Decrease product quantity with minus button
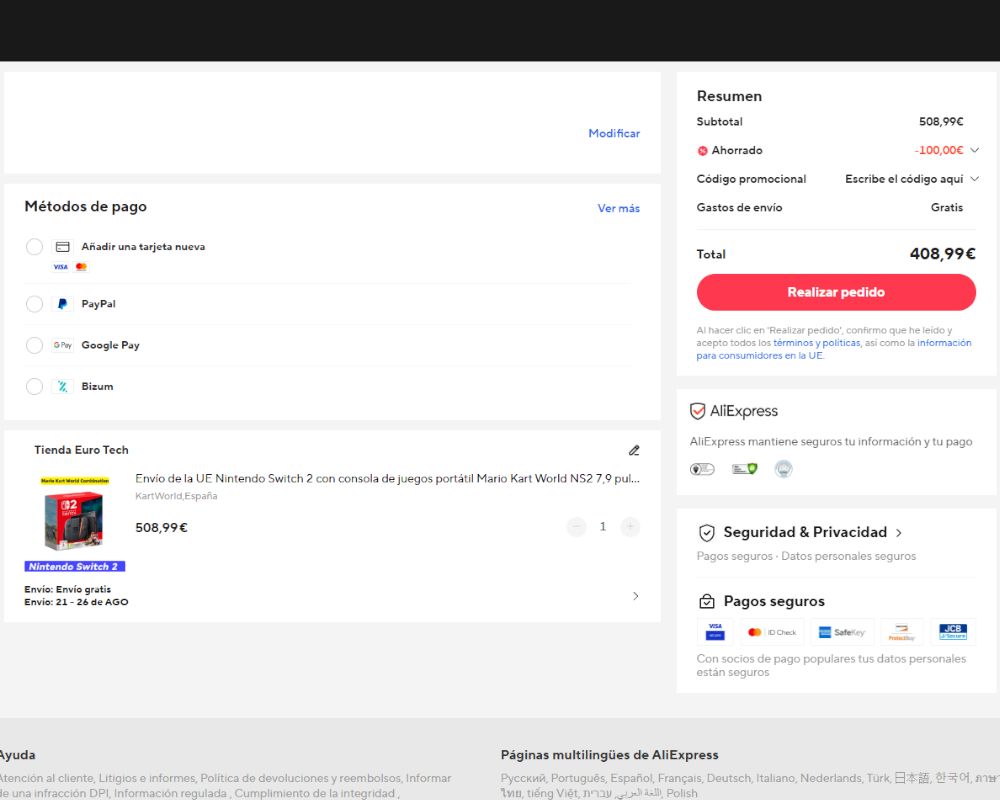 pos(576,526)
